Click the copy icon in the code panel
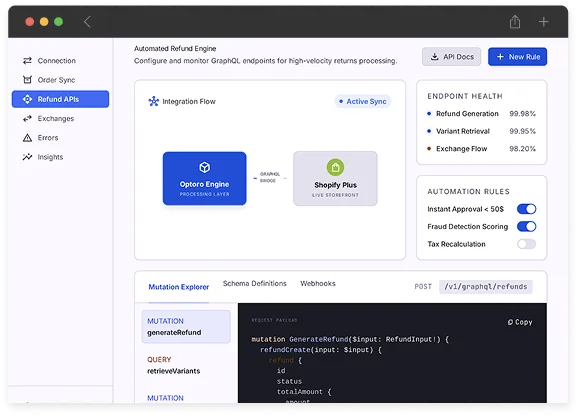The width and height of the screenshot is (579, 416). click(x=510, y=322)
